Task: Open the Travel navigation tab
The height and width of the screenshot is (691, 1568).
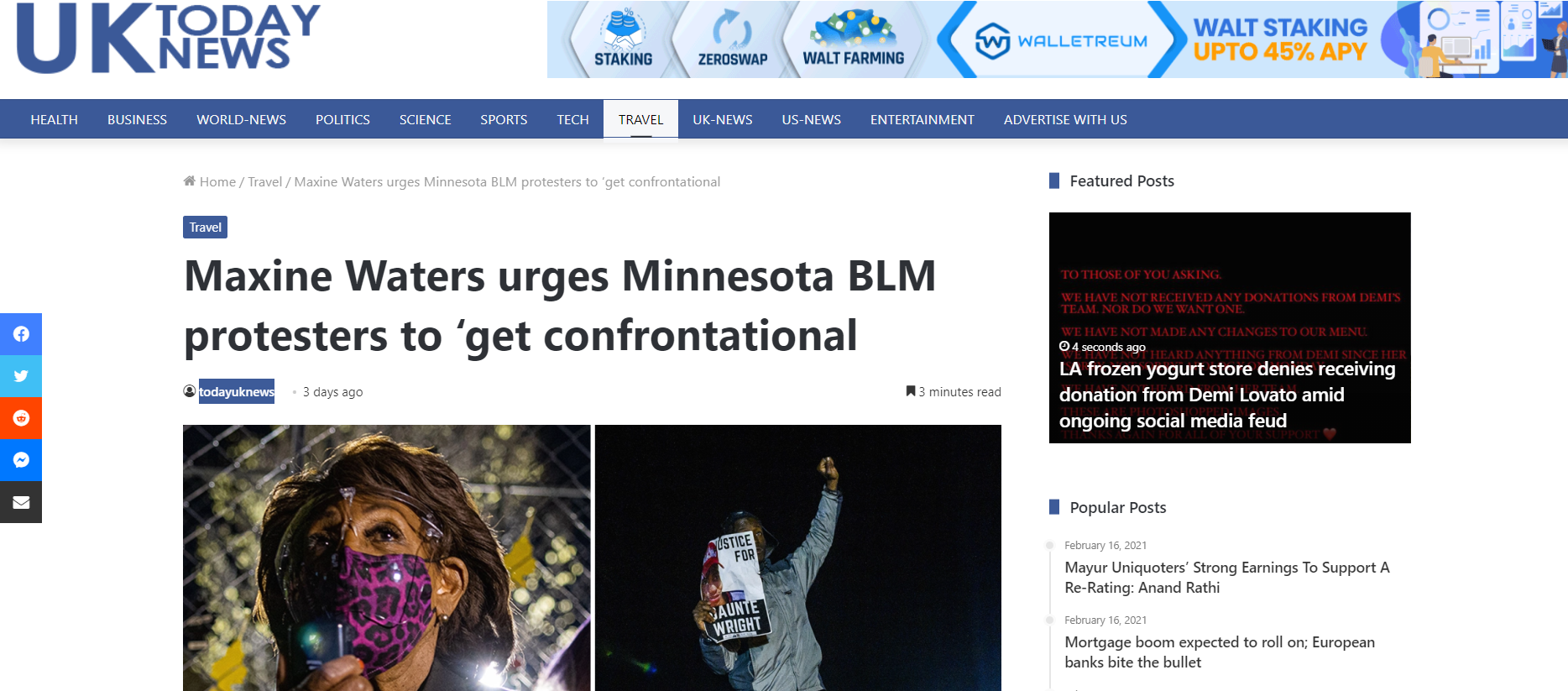Action: [x=641, y=119]
